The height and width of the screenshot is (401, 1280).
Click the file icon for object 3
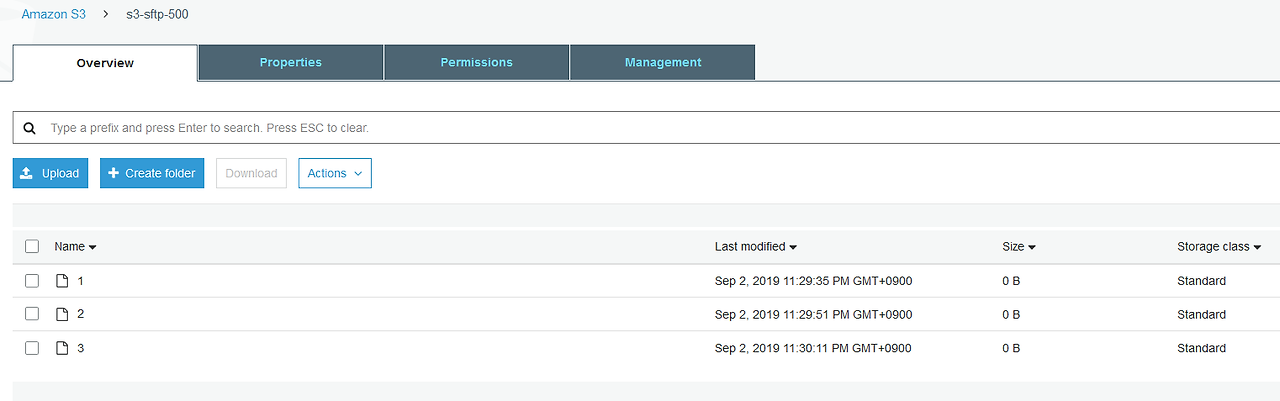pyautogui.click(x=62, y=348)
